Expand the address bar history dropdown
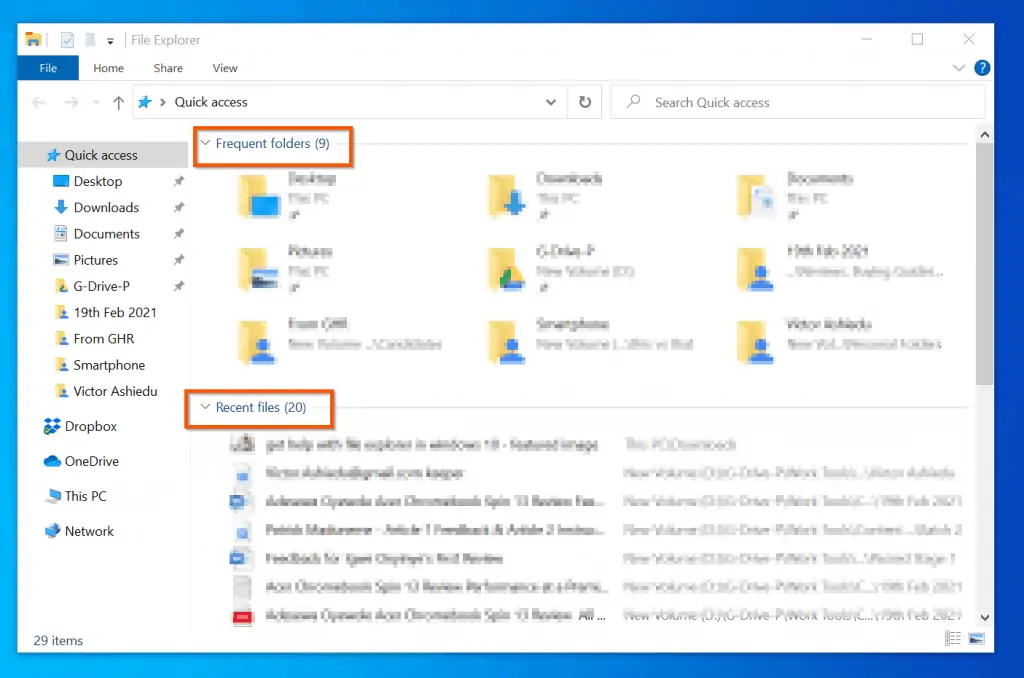 point(551,102)
